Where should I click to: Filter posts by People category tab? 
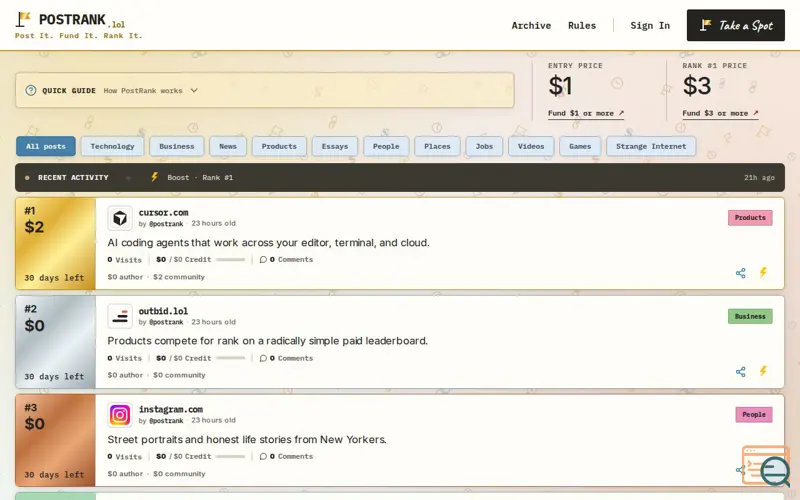coord(386,146)
